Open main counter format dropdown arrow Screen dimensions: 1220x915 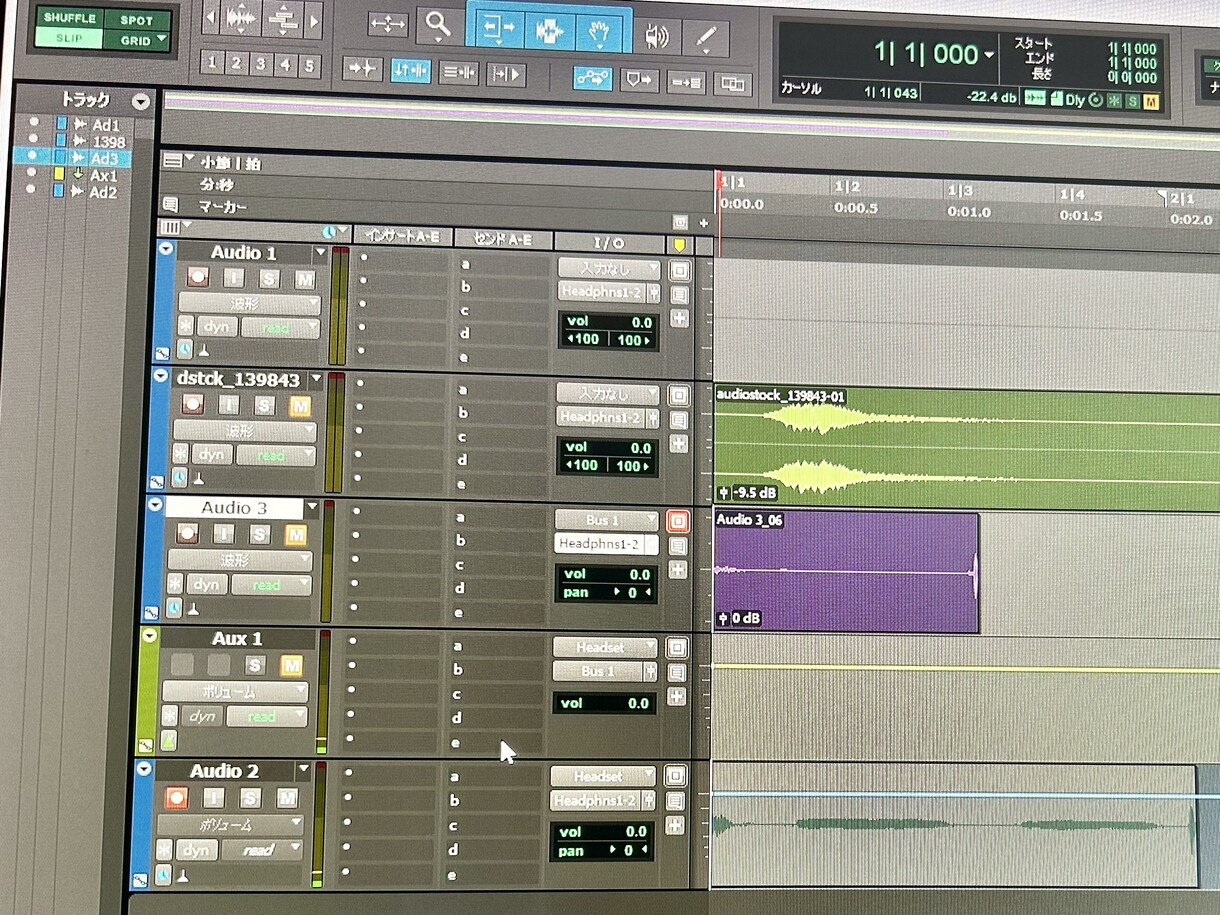[x=989, y=53]
